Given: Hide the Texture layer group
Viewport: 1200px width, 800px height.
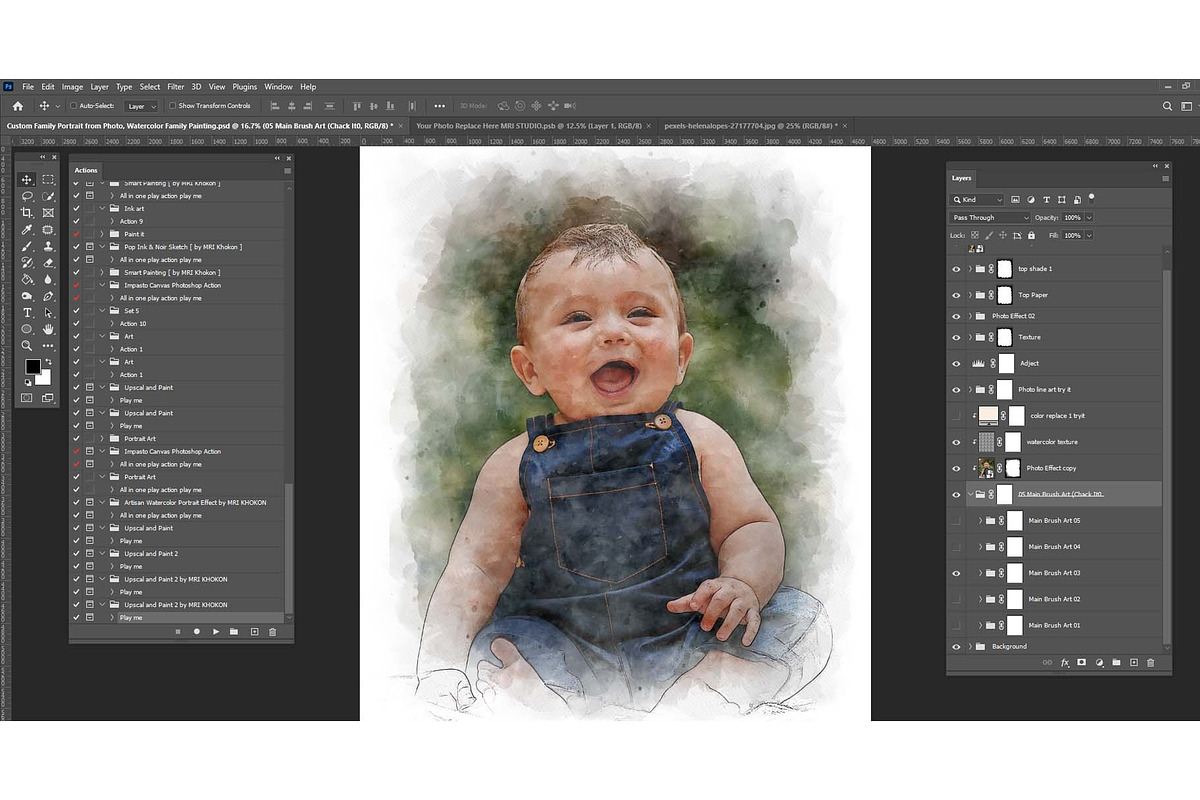Looking at the screenshot, I should pyautogui.click(x=956, y=337).
